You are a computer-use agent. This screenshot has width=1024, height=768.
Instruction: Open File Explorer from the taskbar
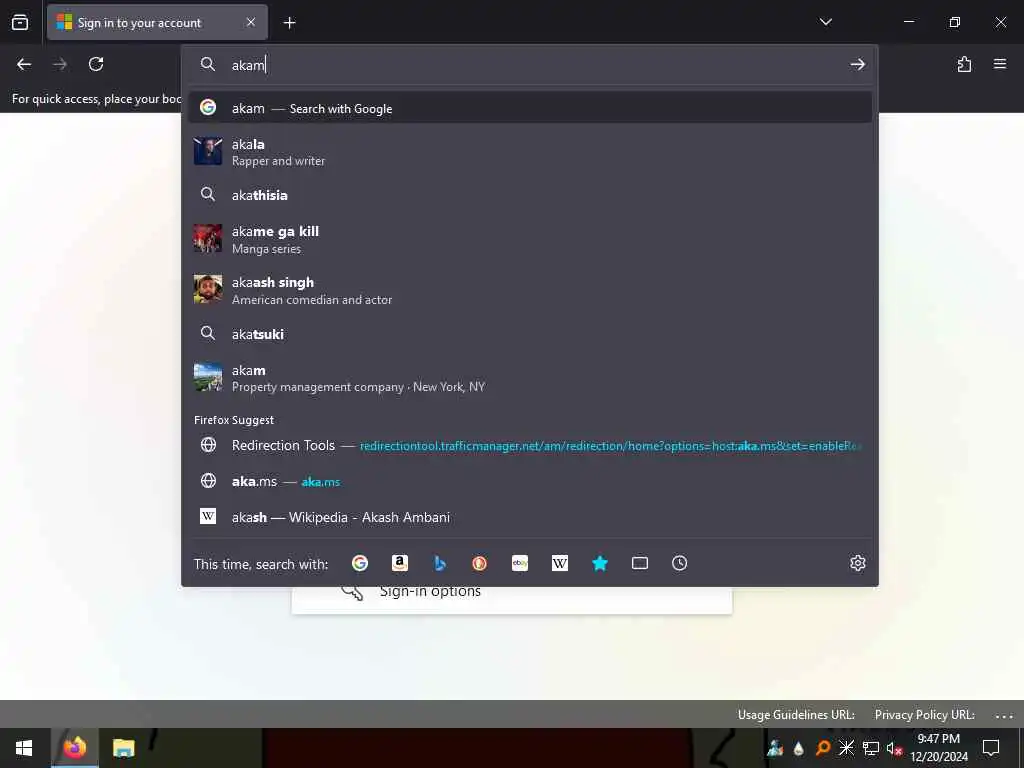click(x=123, y=748)
